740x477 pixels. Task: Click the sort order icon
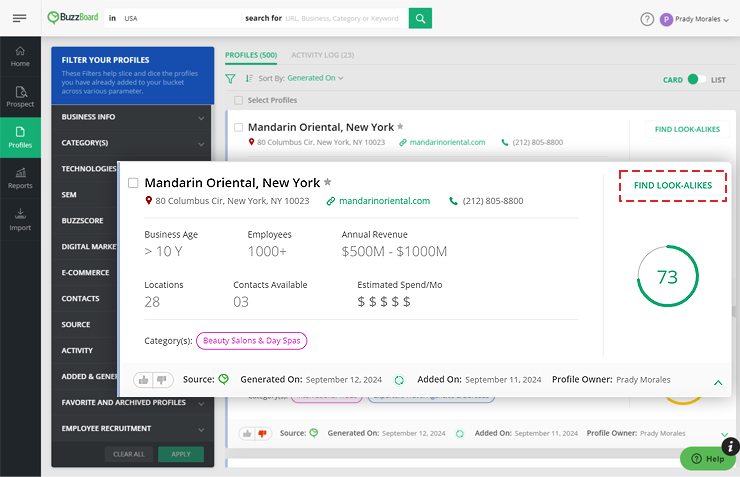[x=249, y=78]
